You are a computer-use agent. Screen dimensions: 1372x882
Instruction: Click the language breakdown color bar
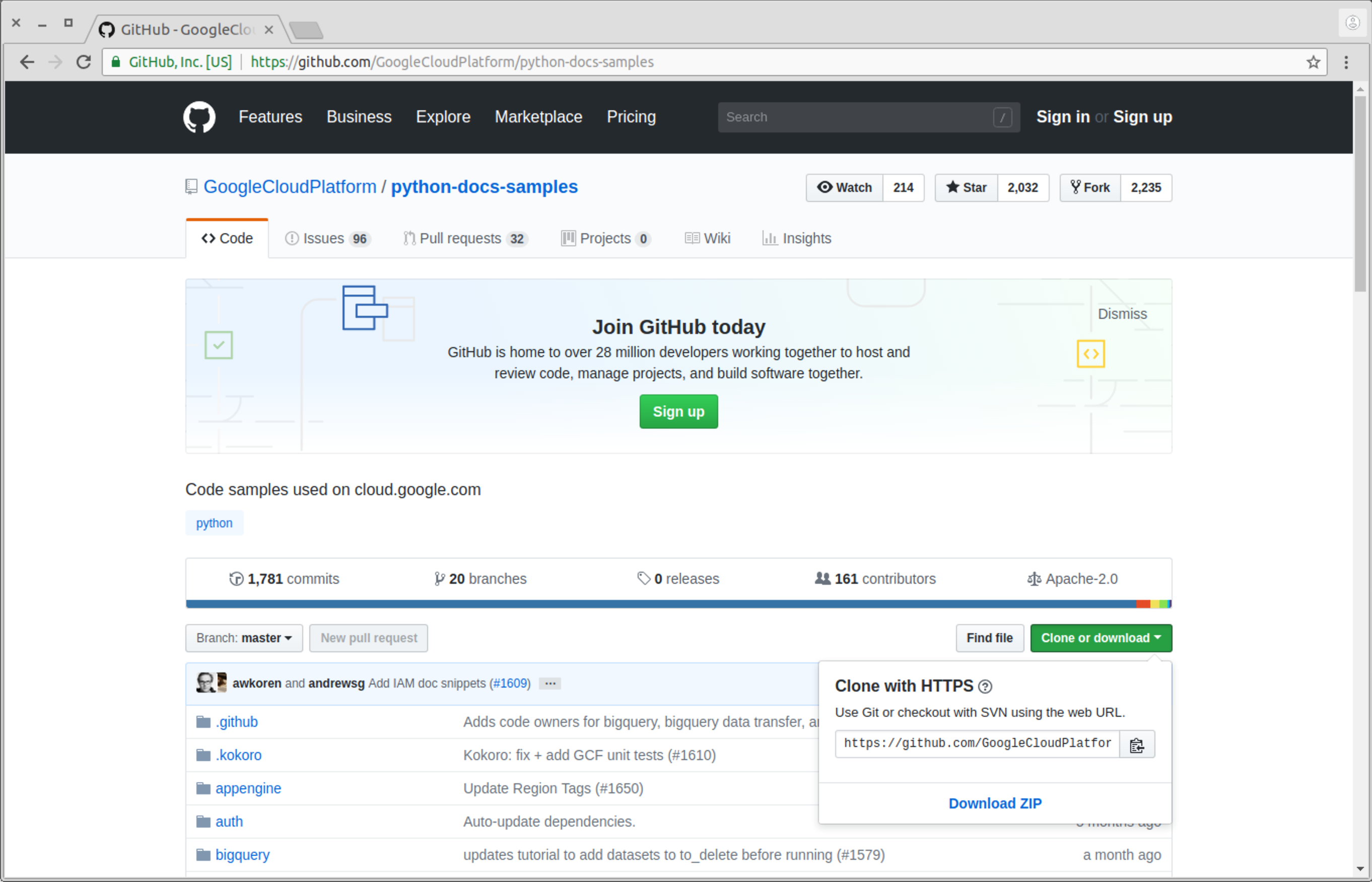click(678, 603)
